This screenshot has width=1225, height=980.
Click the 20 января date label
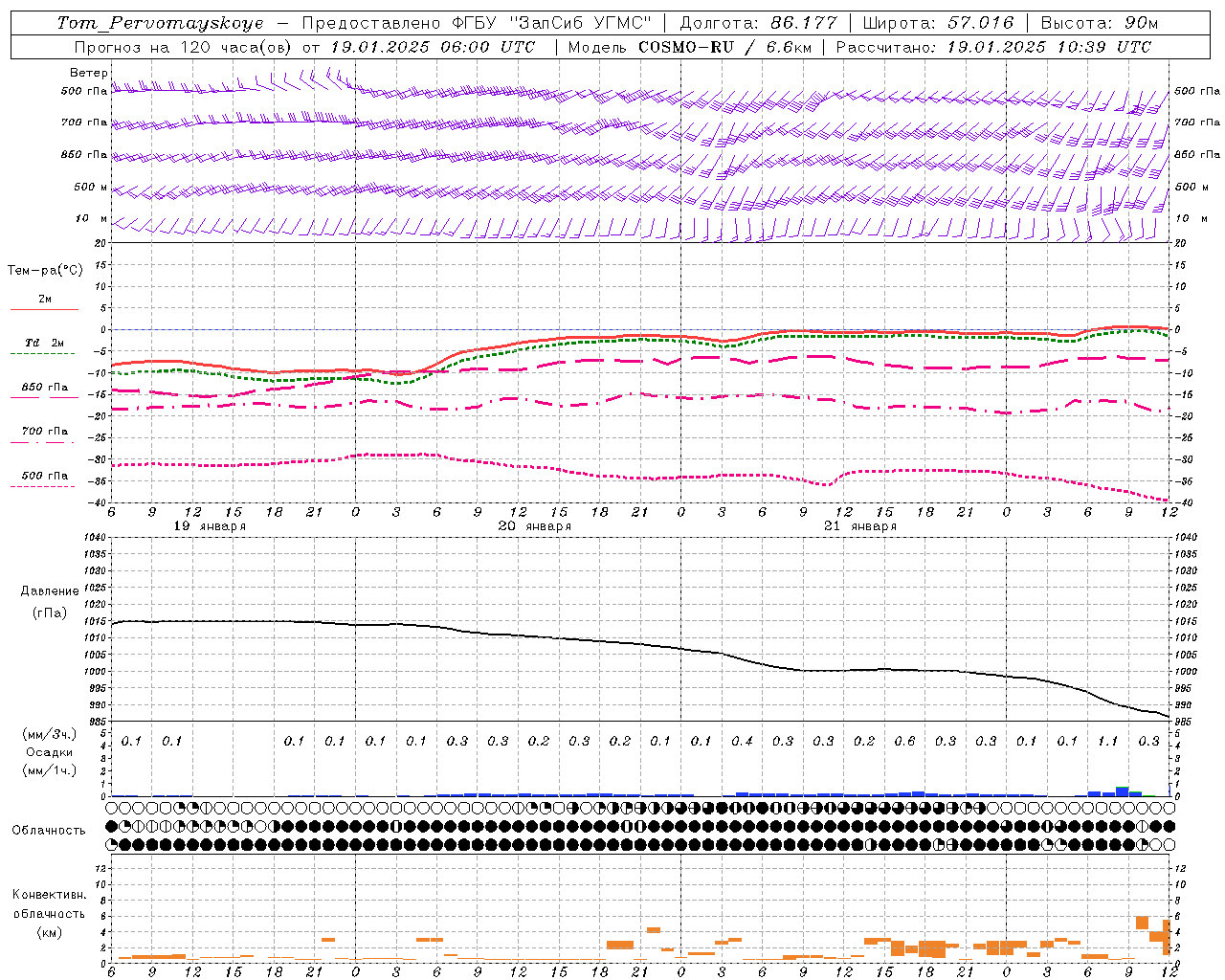pos(535,526)
